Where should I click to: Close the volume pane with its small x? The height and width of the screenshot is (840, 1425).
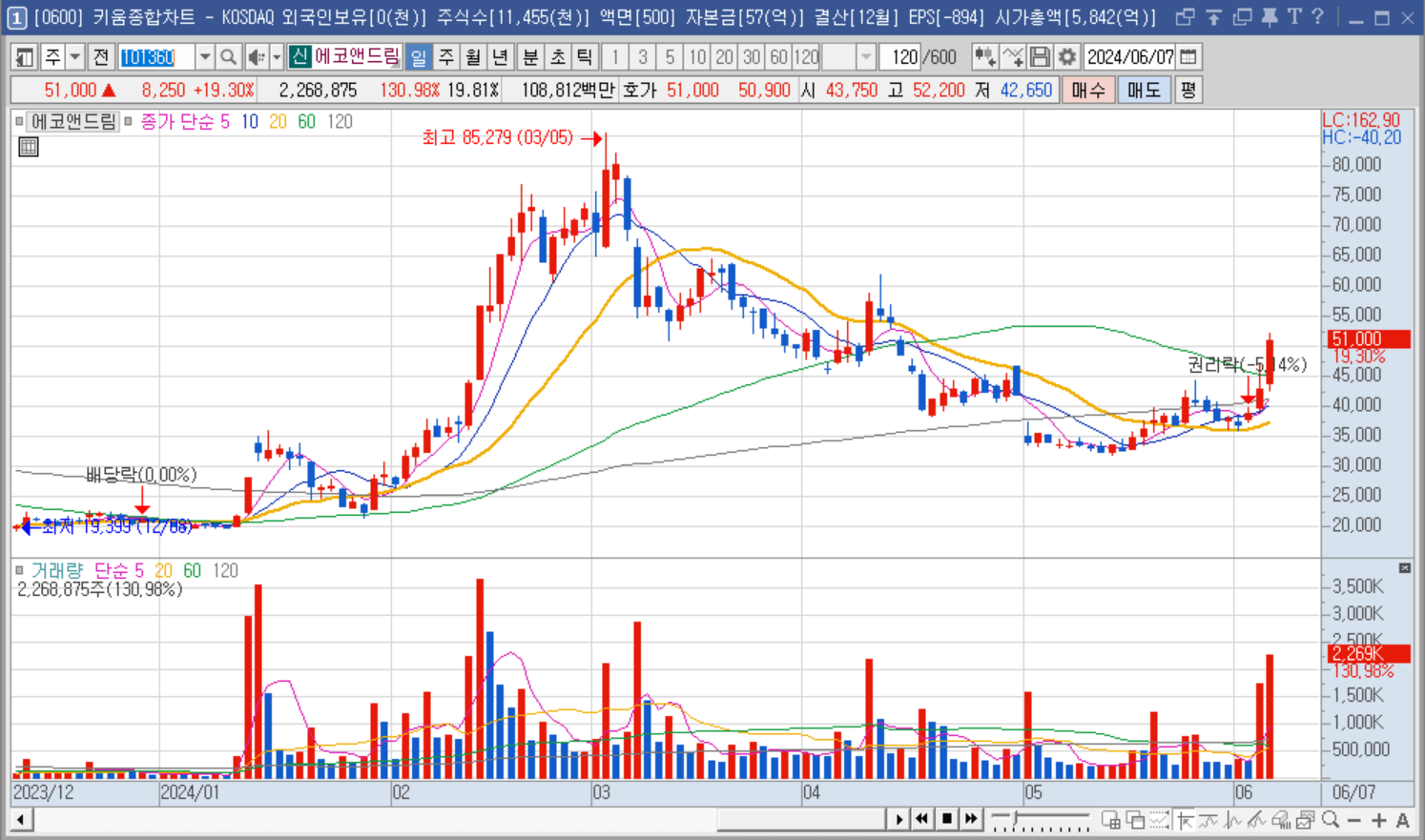tap(1404, 568)
